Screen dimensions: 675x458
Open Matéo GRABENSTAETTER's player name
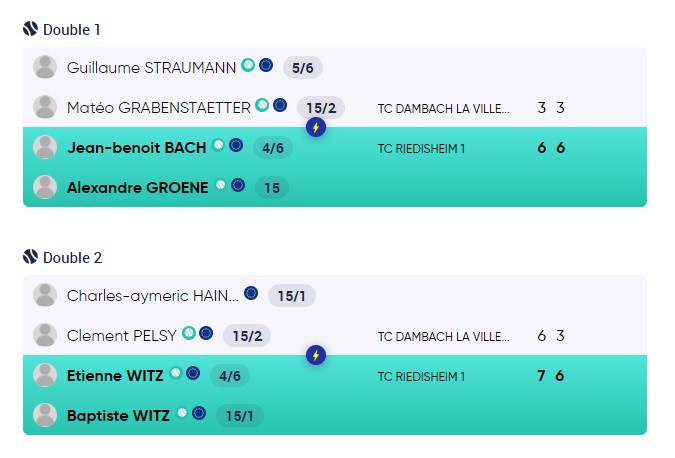click(159, 108)
